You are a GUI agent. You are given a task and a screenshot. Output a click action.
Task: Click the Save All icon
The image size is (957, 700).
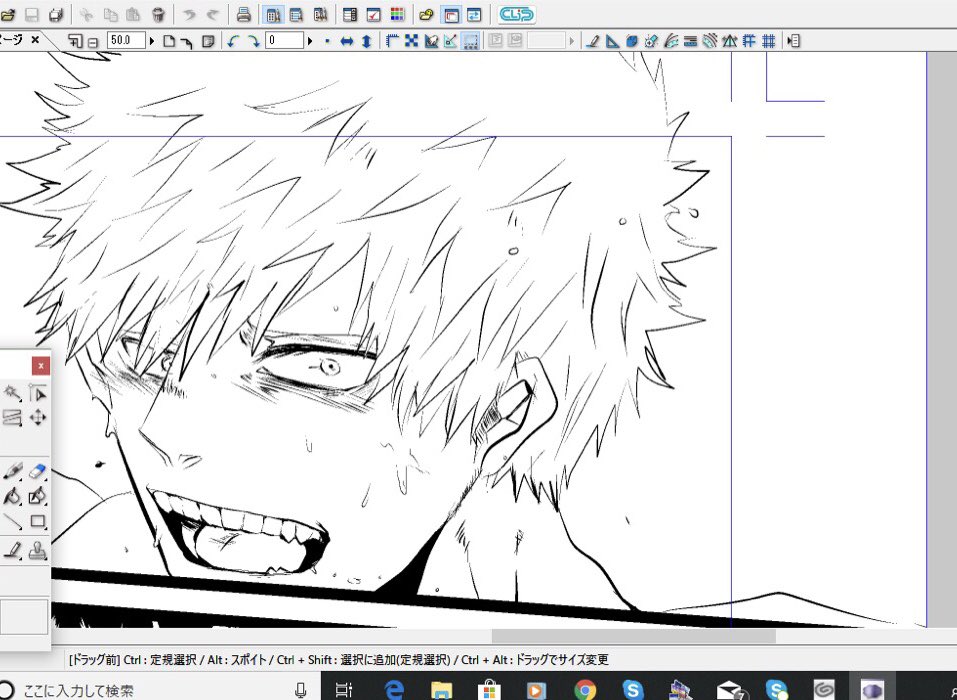(56, 15)
